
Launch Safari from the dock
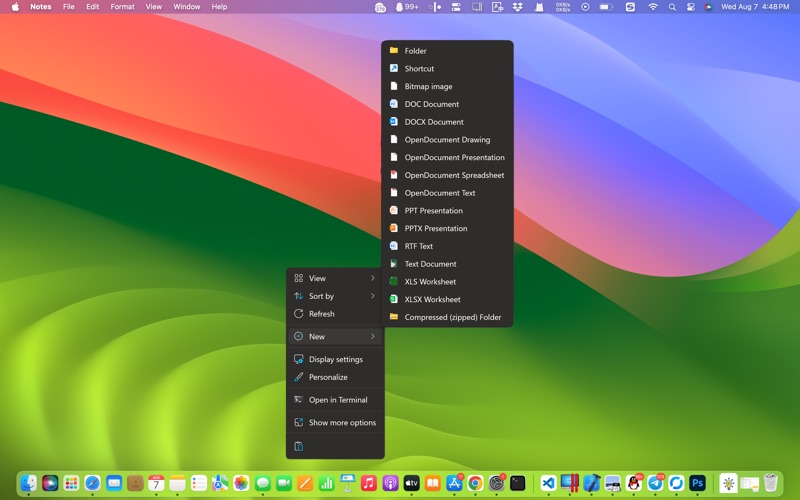pos(92,484)
